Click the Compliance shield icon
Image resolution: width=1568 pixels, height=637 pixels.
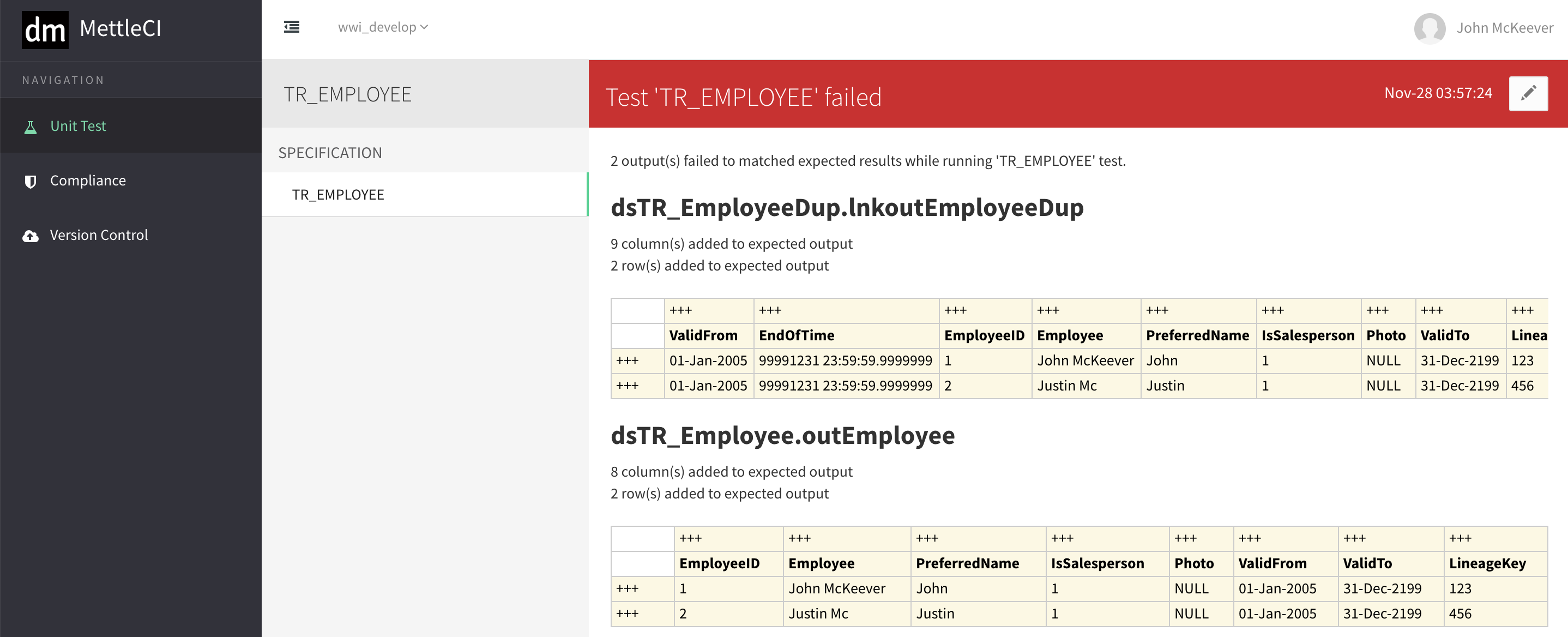[x=31, y=182]
